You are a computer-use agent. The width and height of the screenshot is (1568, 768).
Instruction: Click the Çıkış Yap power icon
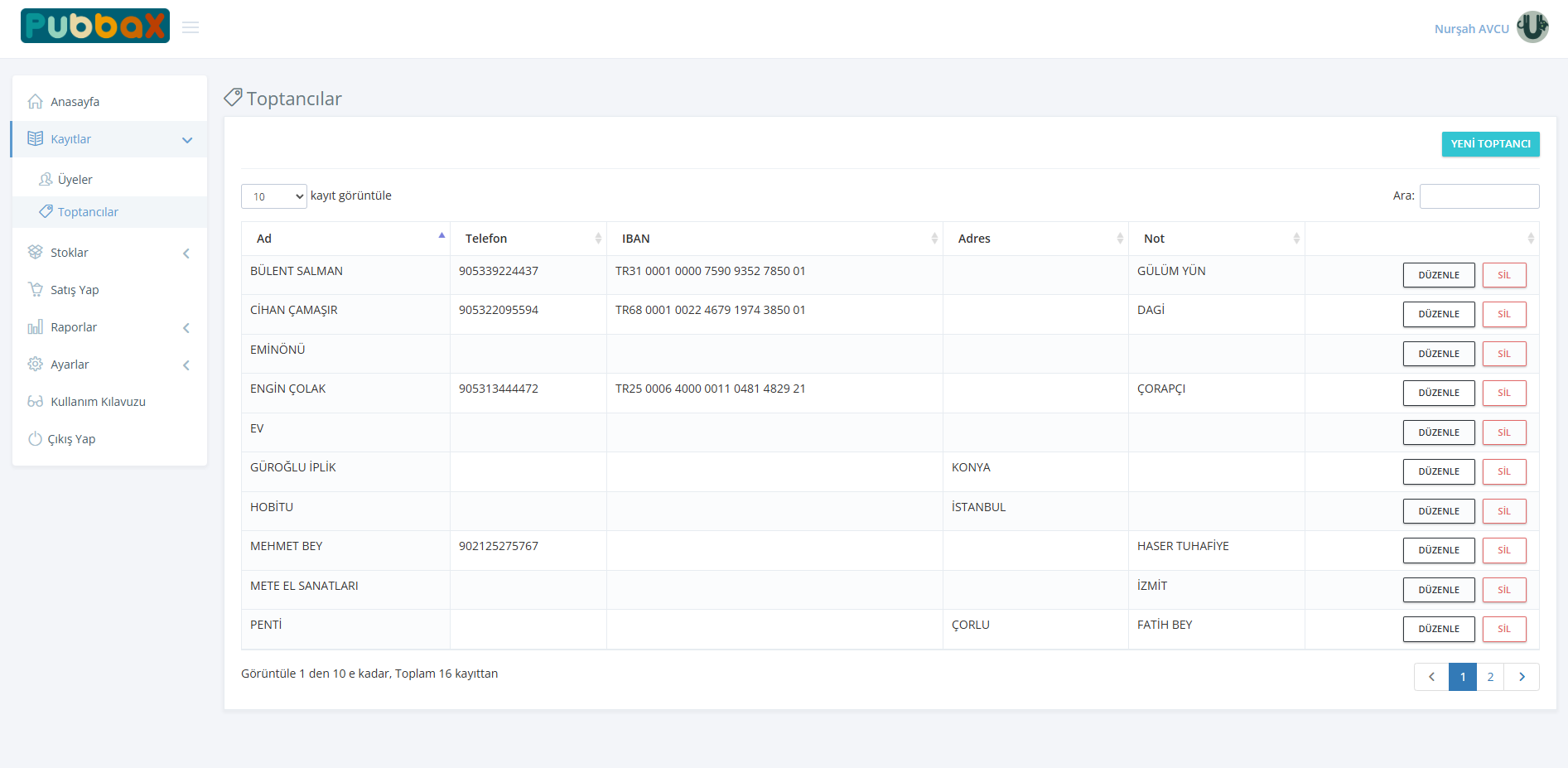[x=35, y=439]
